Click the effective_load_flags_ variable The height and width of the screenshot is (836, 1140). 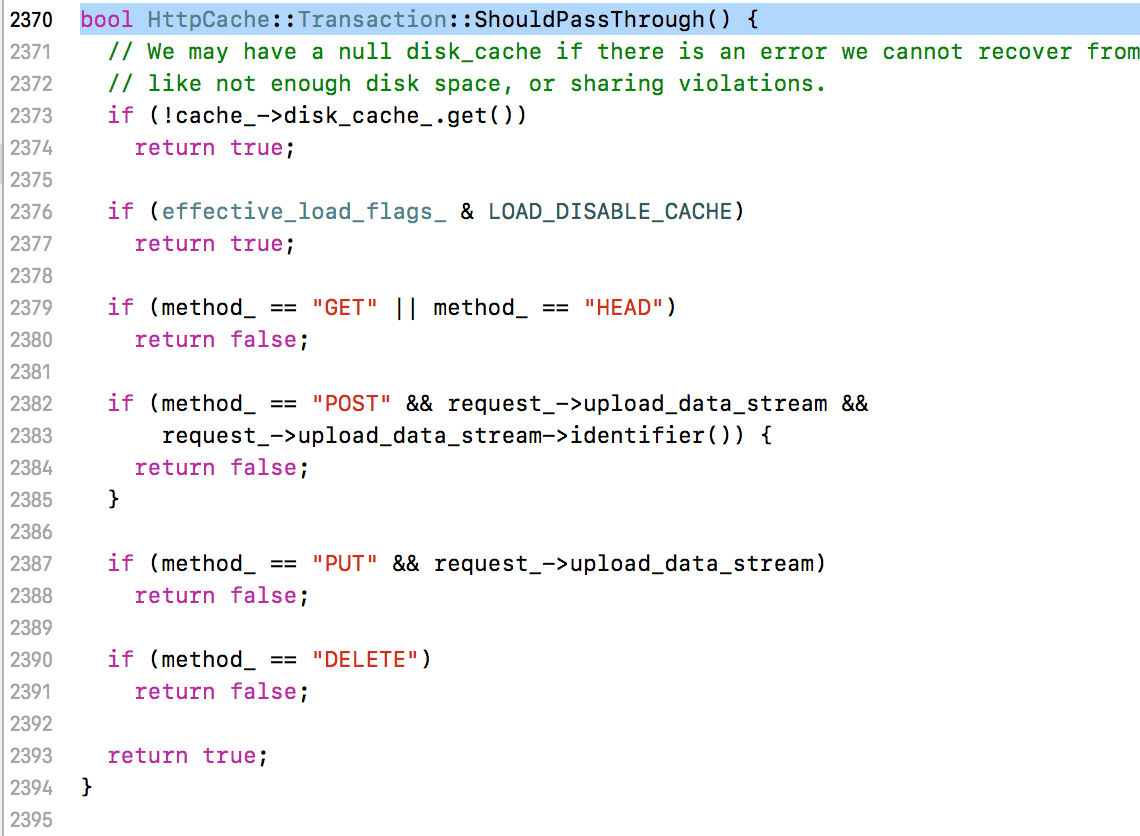click(x=304, y=212)
